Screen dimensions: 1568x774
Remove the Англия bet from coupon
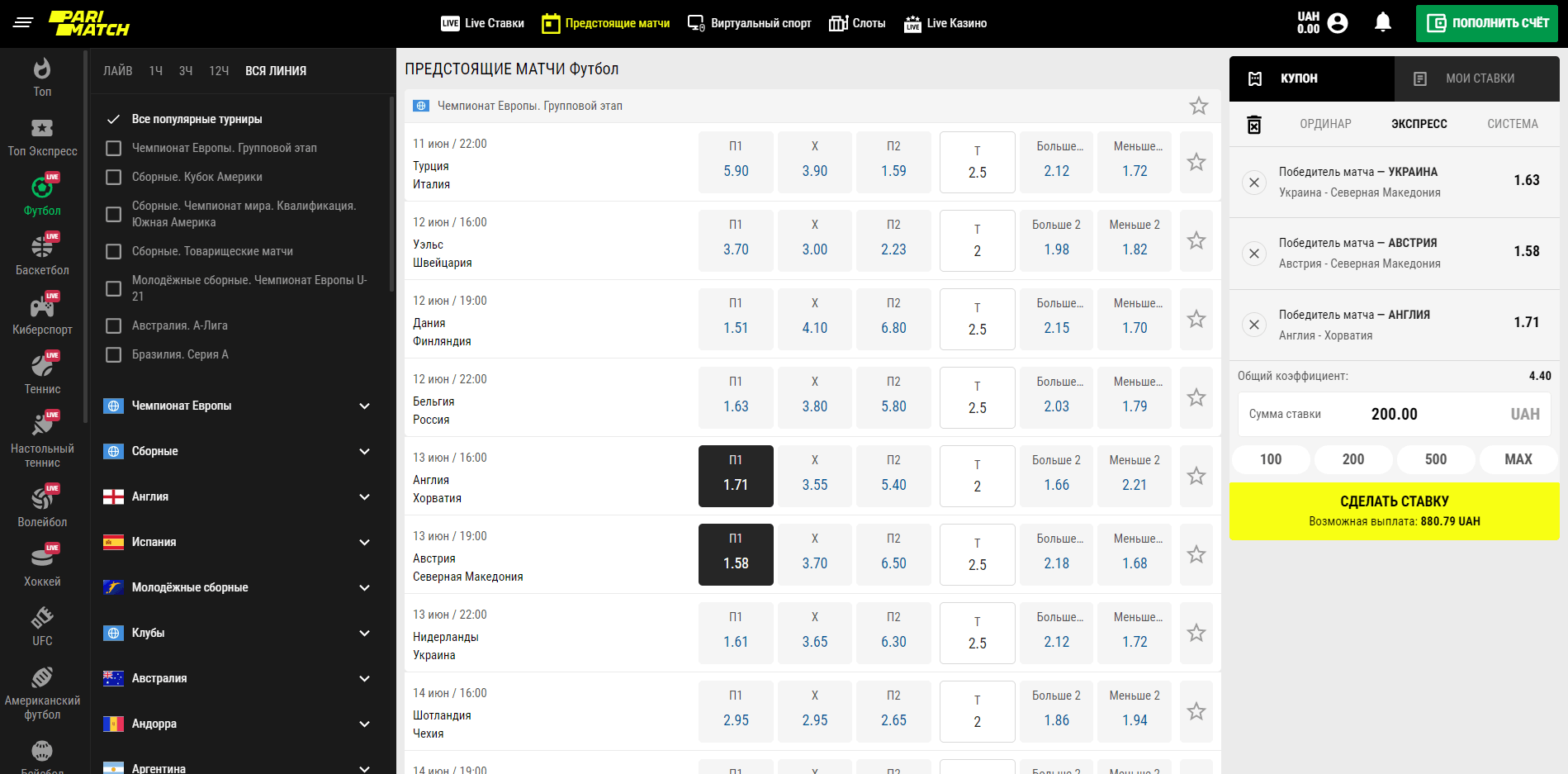[x=1253, y=325]
